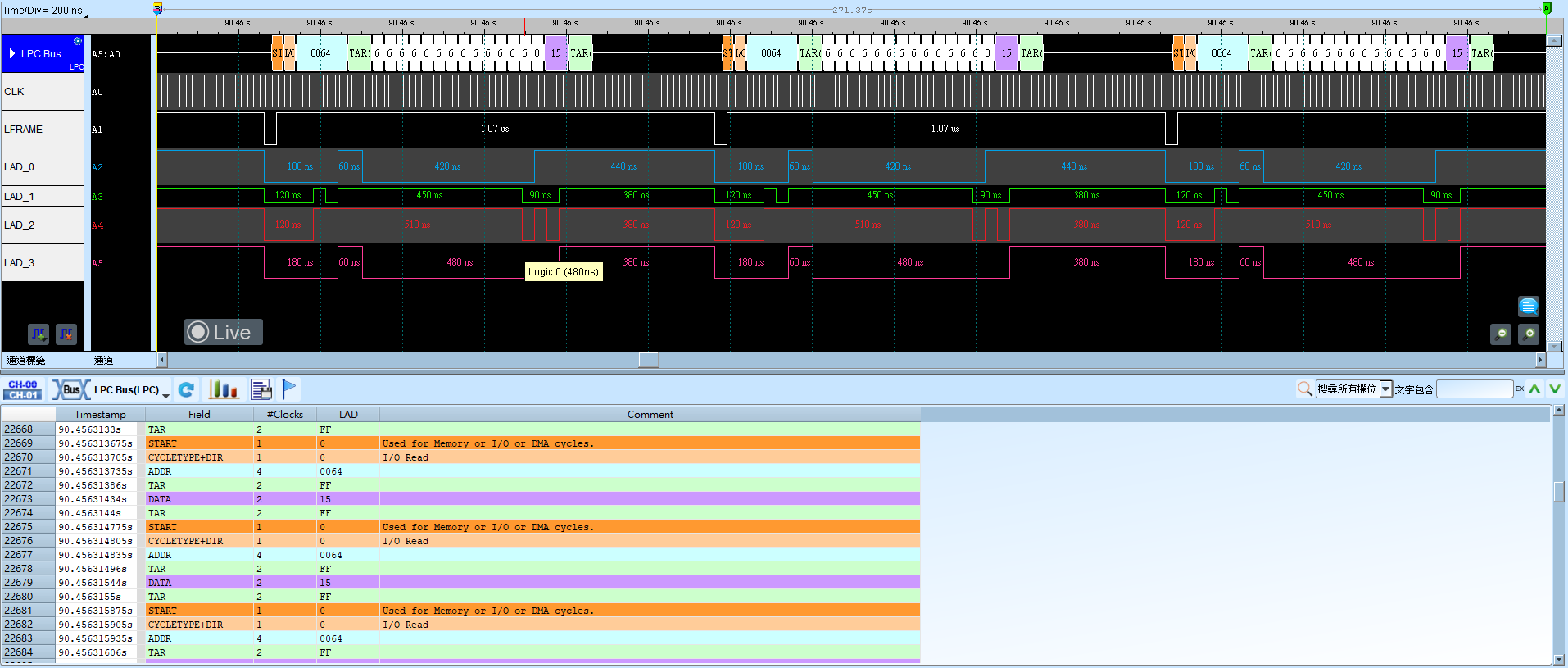Click the CH-00/CH-01 channel icon
The height and width of the screenshot is (668, 1568).
(x=23, y=389)
